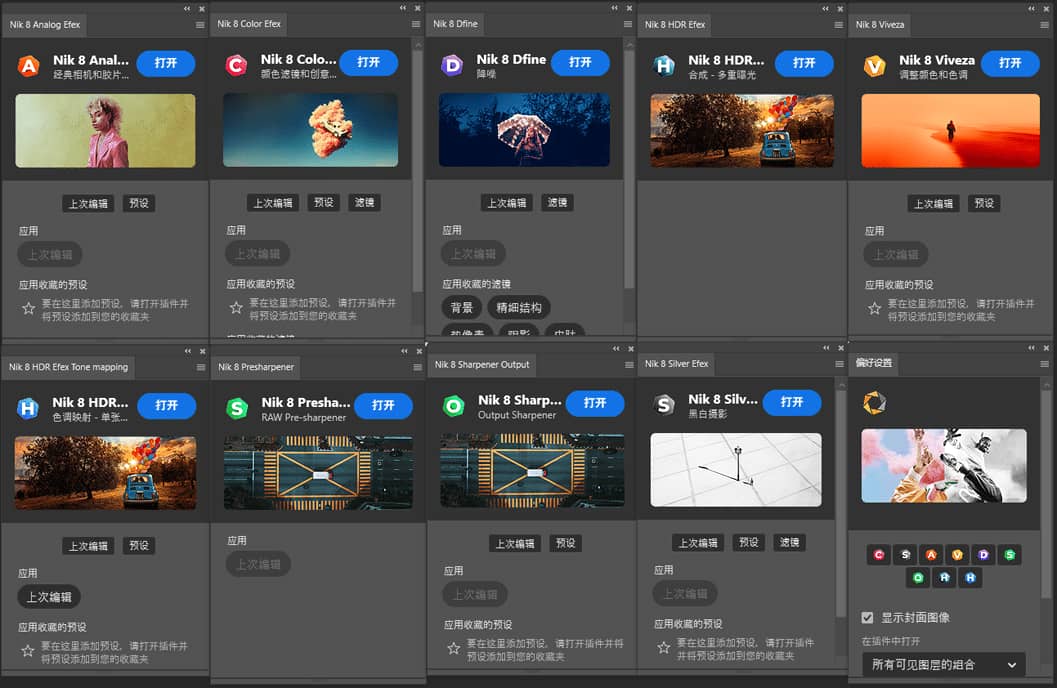Click the green S logo in Presharpener panel header
The image size is (1057, 688).
[x=237, y=408]
